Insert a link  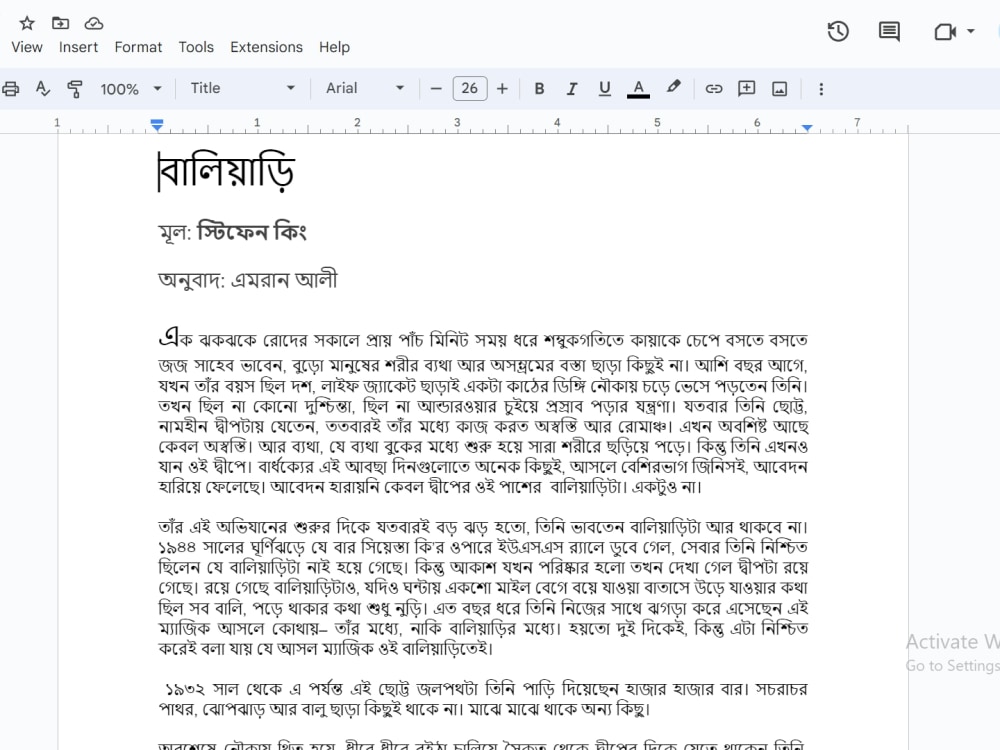coord(714,89)
